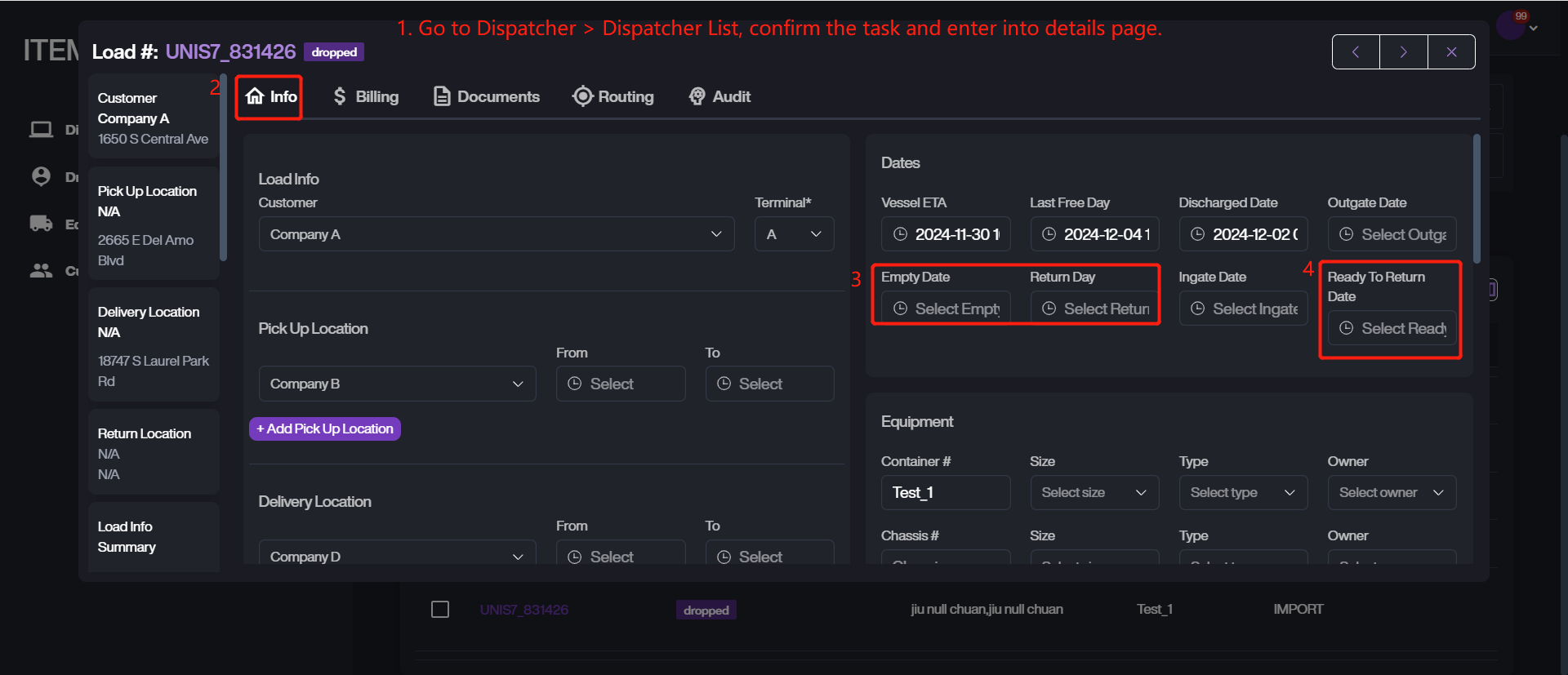Click the truck icon in left sidebar

coord(41,224)
